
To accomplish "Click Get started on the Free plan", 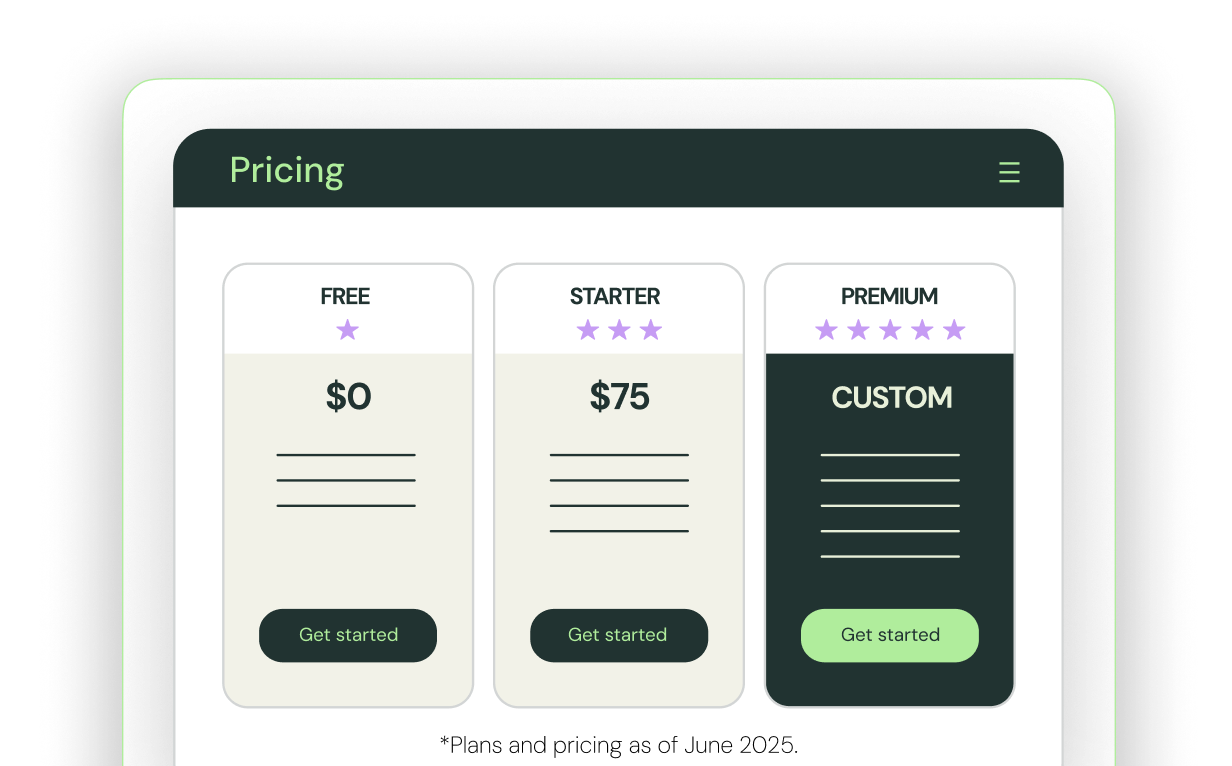I will click(x=348, y=635).
